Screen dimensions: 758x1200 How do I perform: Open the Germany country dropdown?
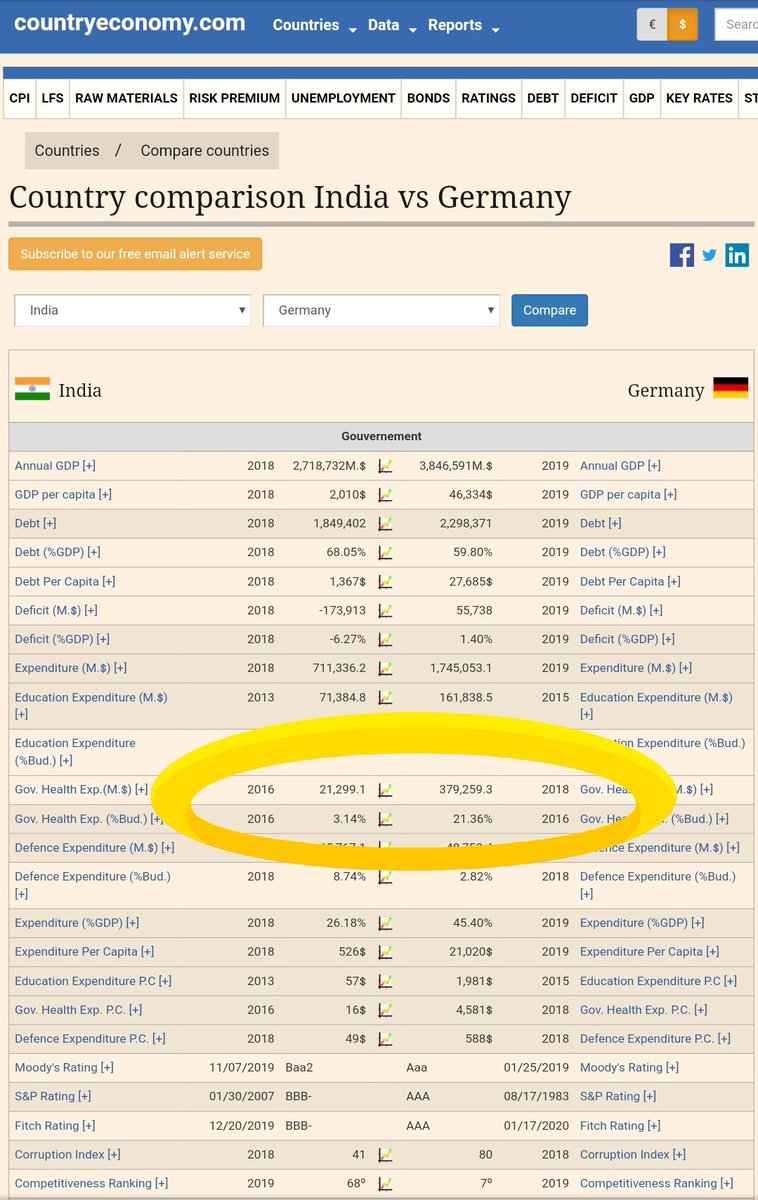(381, 310)
